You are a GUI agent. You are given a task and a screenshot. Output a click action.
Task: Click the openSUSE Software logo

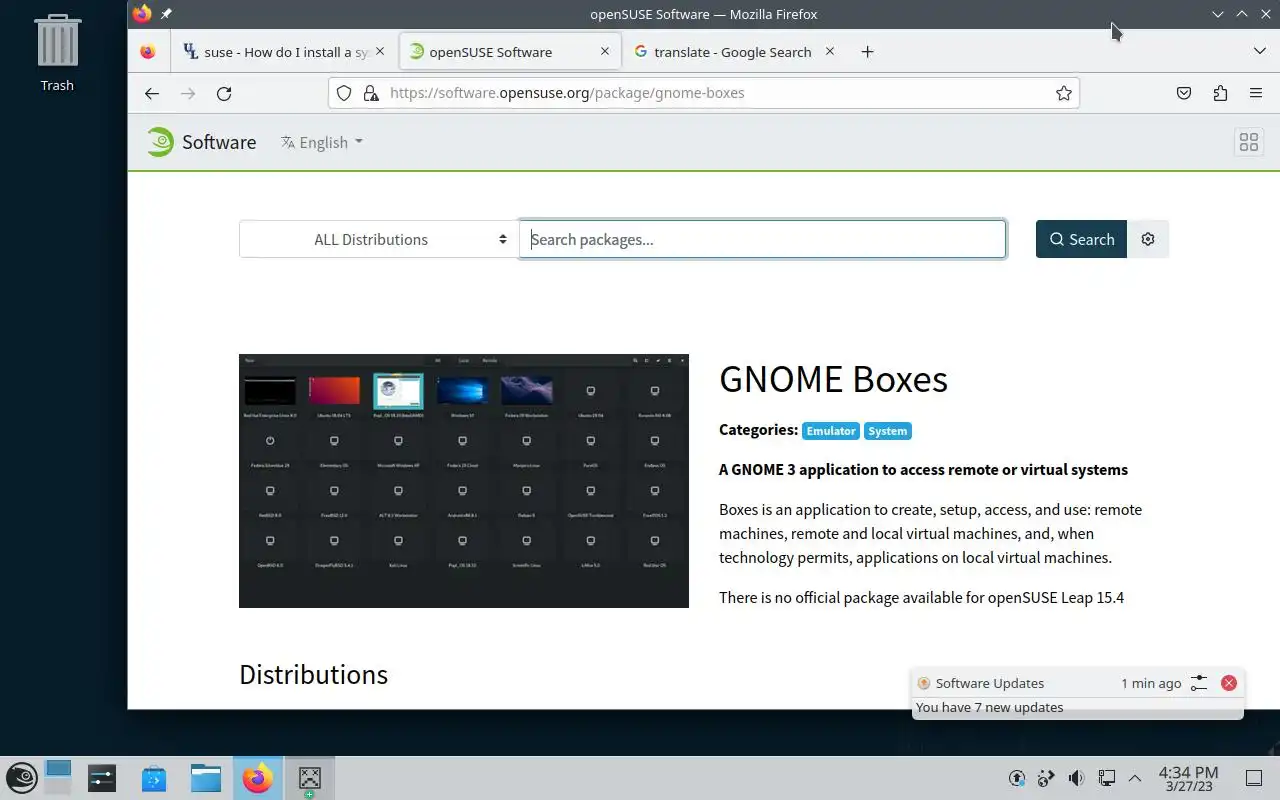(201, 142)
